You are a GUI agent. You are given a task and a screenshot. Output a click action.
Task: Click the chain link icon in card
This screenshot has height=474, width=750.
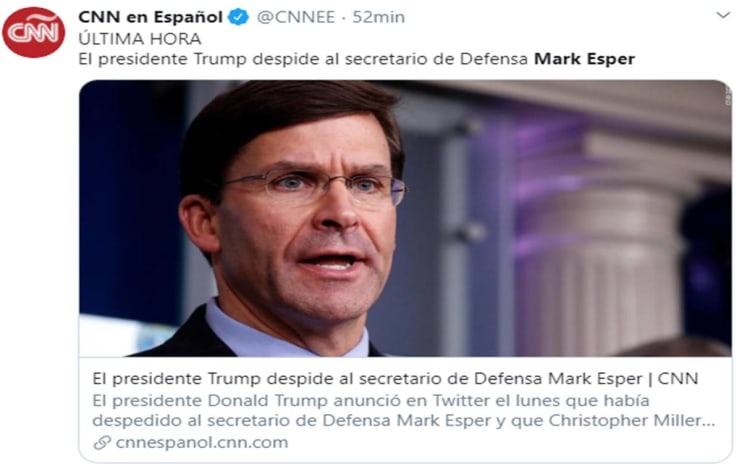(102, 442)
